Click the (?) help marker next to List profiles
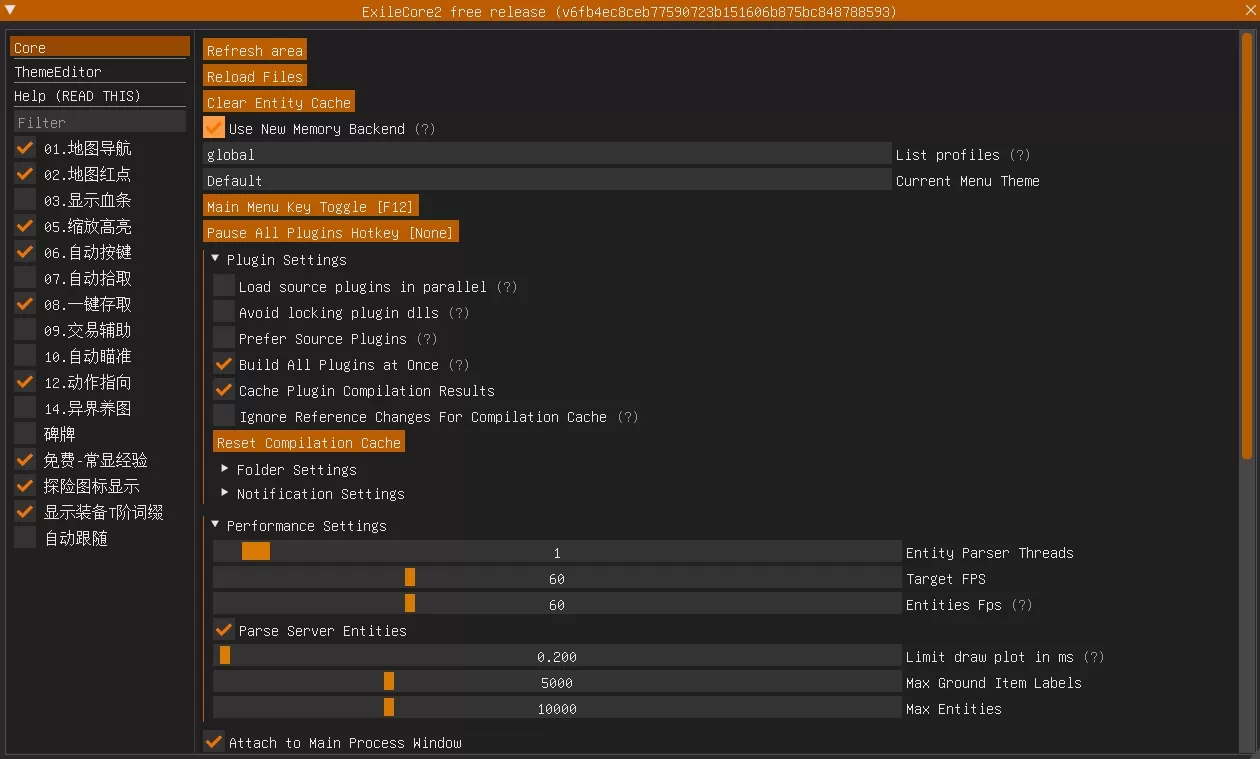1260x759 pixels. click(x=1019, y=155)
